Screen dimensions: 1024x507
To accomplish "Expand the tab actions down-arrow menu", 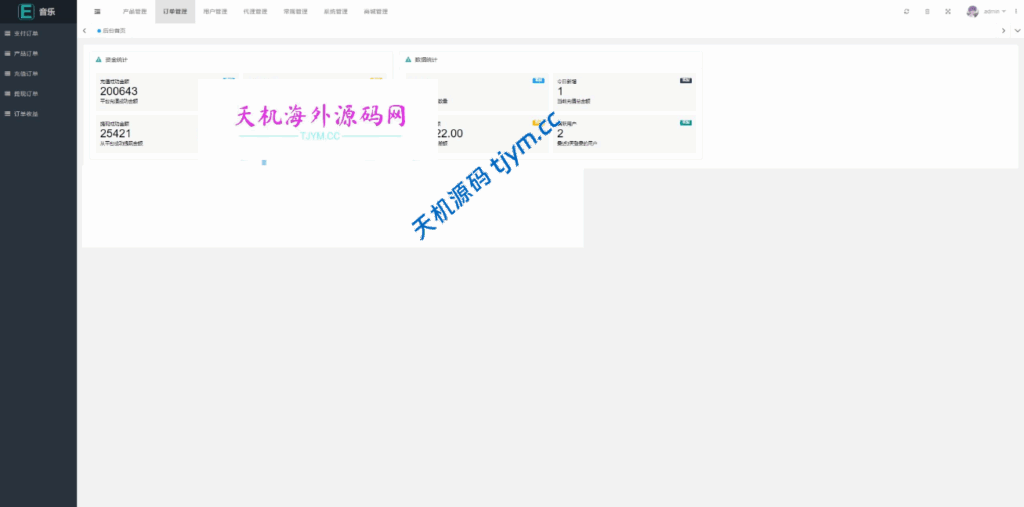I will pyautogui.click(x=1017, y=31).
